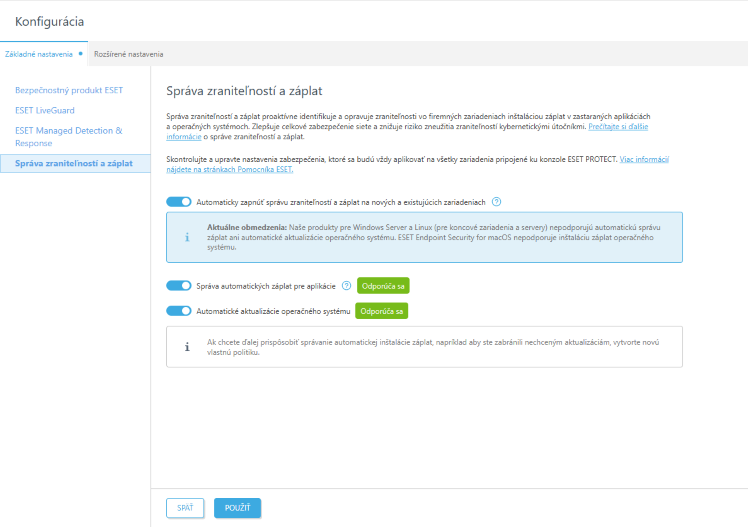The height and width of the screenshot is (527, 748).
Task: Switch to Rozšírené nastavenia tab
Action: [x=129, y=54]
